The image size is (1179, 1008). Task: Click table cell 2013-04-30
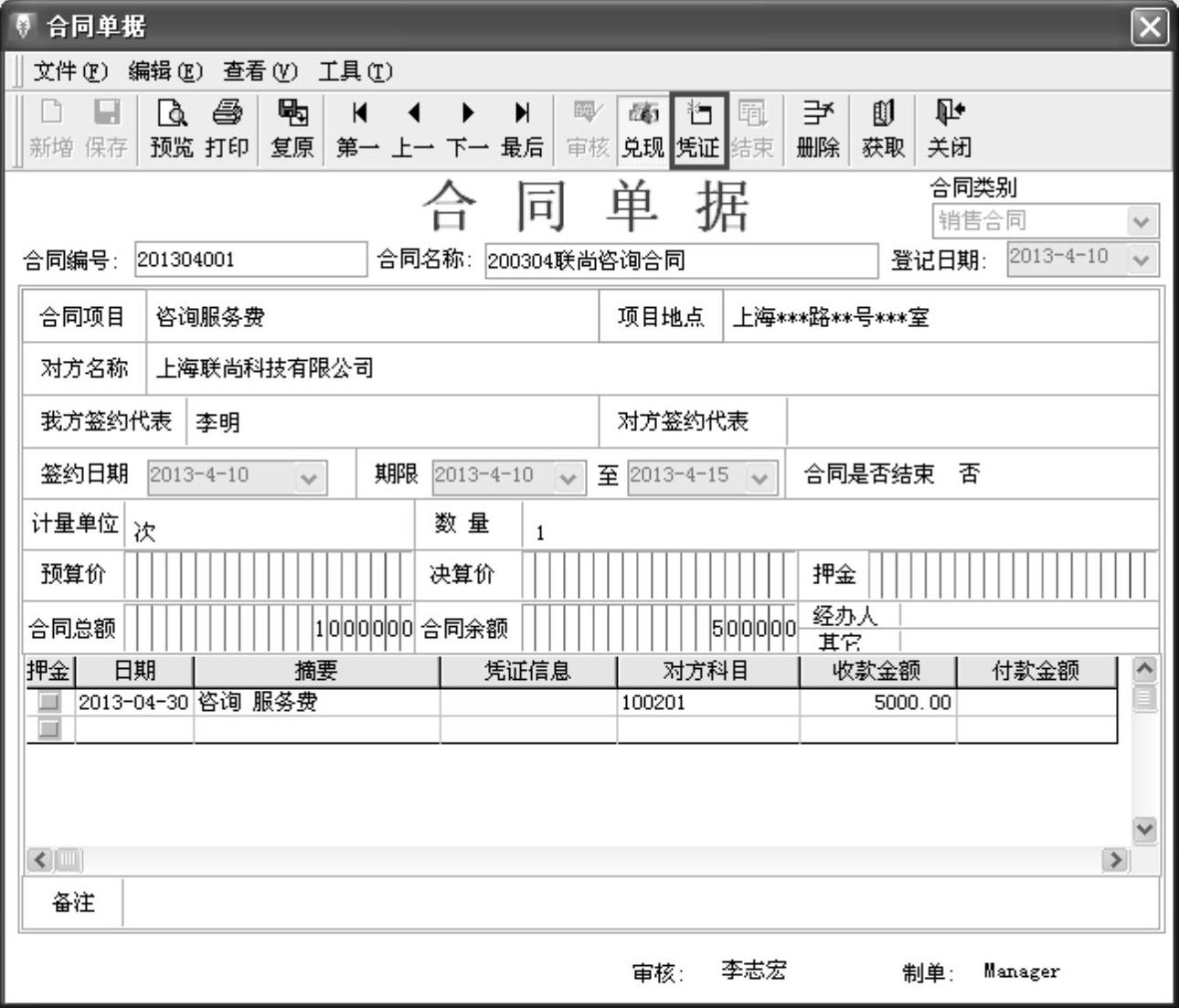point(133,702)
